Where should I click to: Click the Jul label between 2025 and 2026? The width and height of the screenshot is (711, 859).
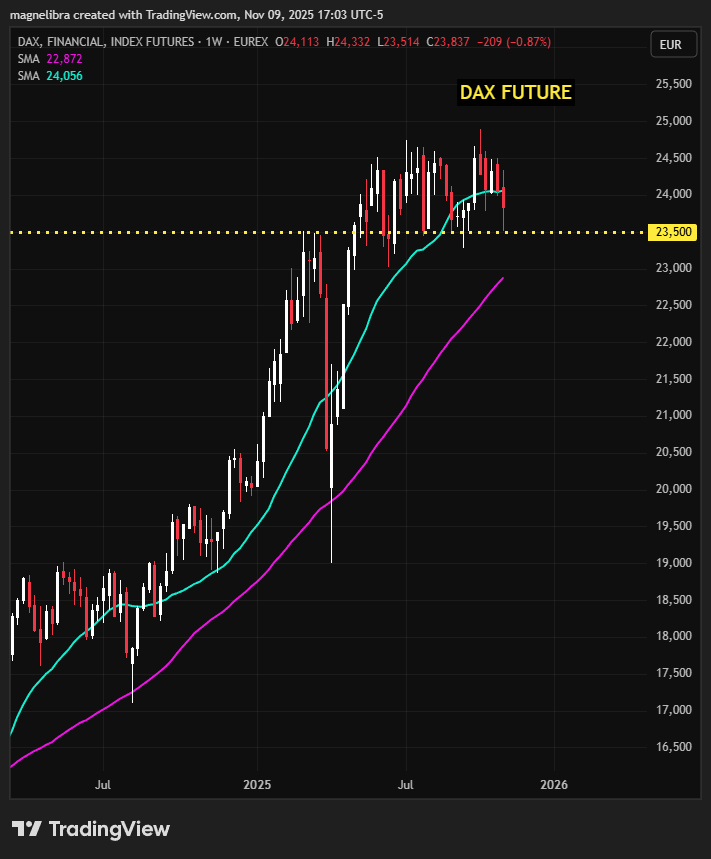tap(405, 784)
